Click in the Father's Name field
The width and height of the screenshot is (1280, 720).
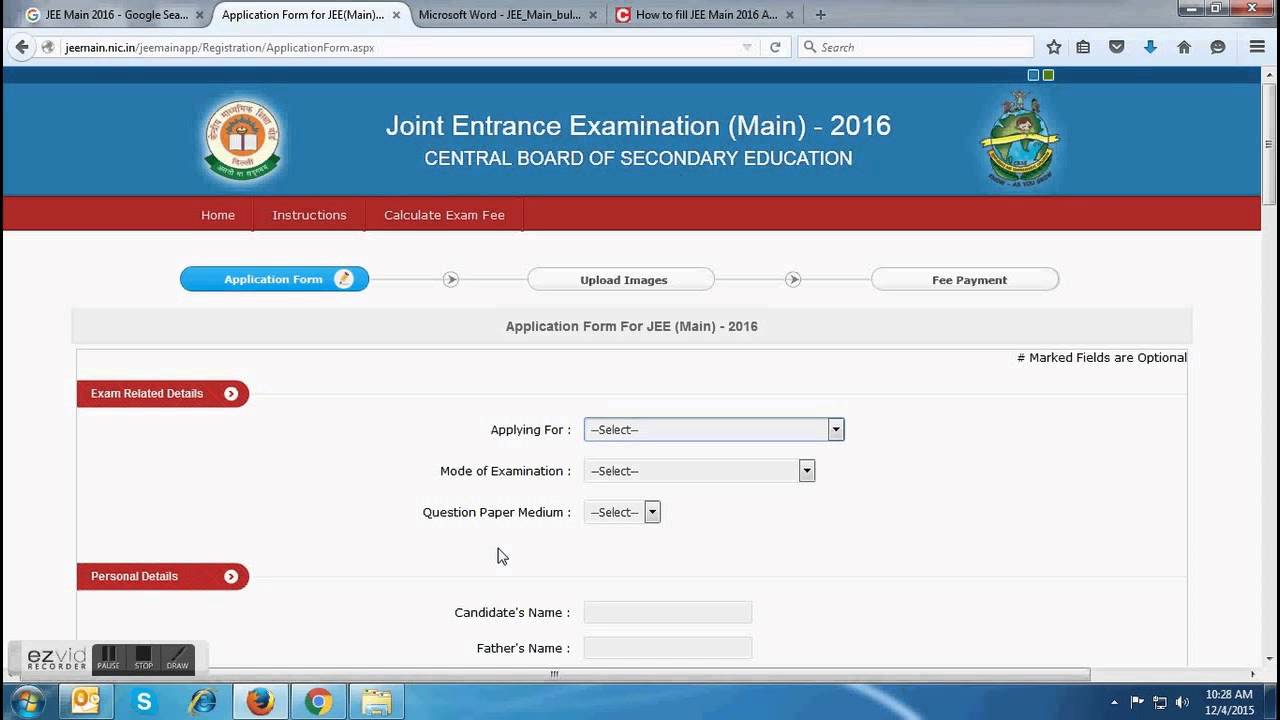668,648
